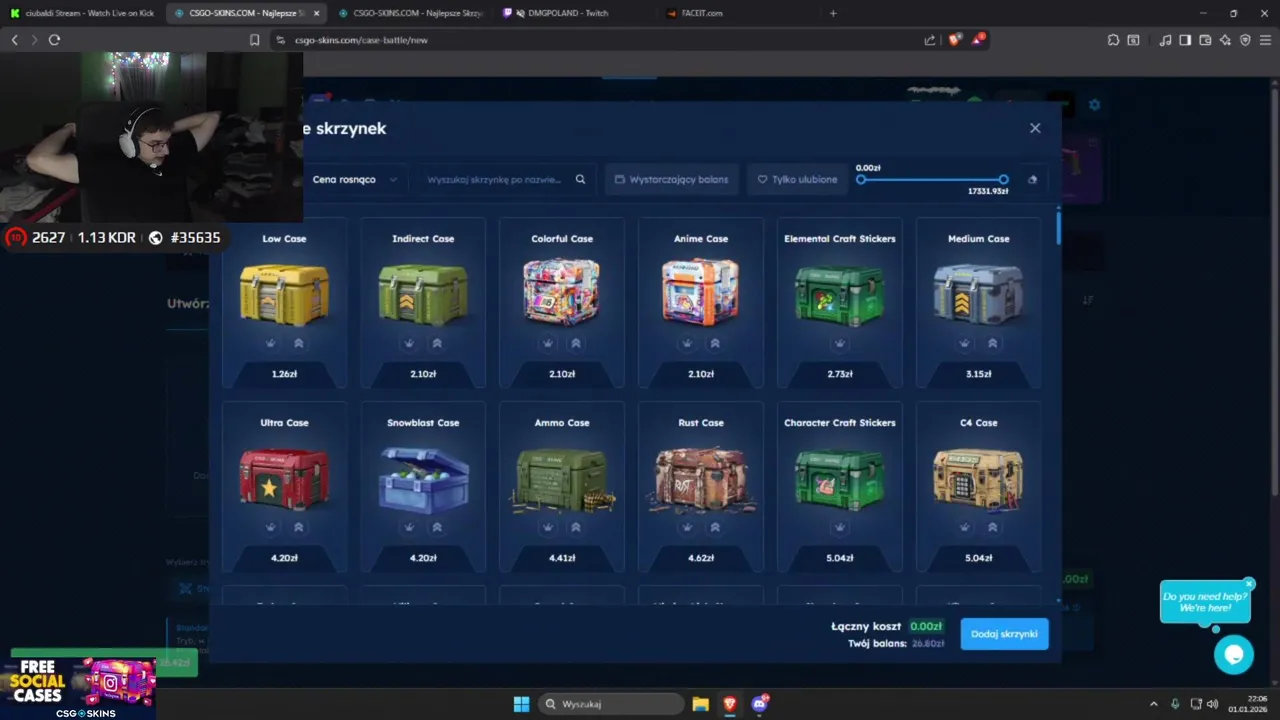Open the live chat support bubble
The width and height of the screenshot is (1280, 720).
click(1233, 655)
